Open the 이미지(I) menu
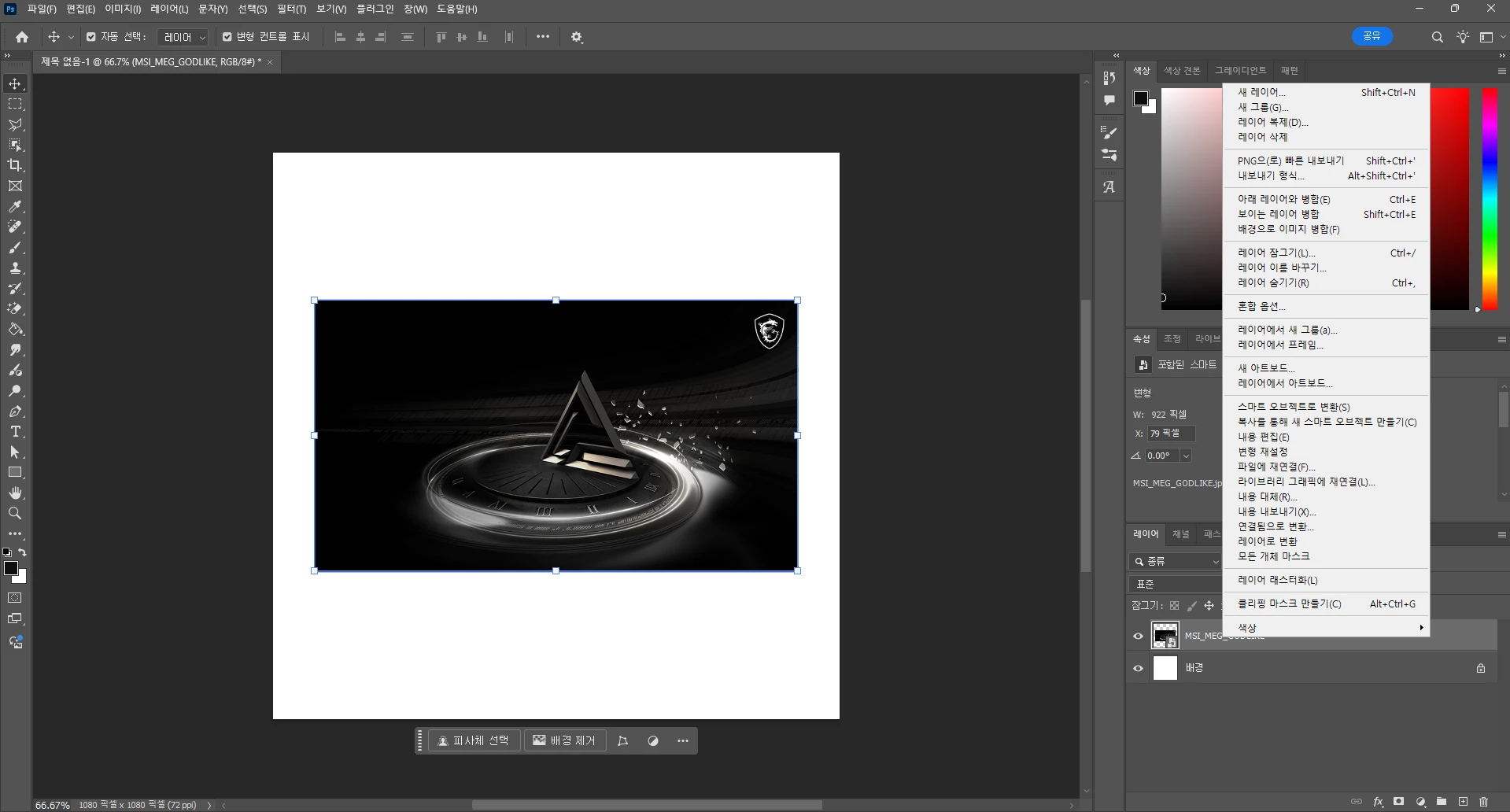1510x812 pixels. pyautogui.click(x=123, y=9)
